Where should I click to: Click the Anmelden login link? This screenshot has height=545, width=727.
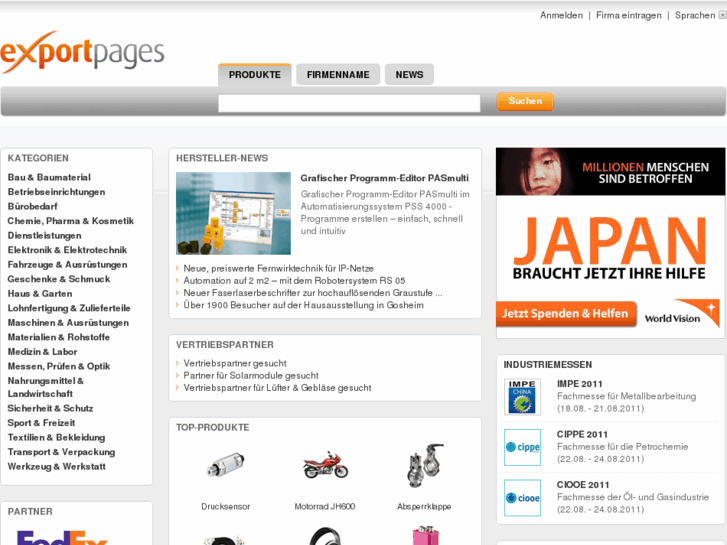coord(561,15)
